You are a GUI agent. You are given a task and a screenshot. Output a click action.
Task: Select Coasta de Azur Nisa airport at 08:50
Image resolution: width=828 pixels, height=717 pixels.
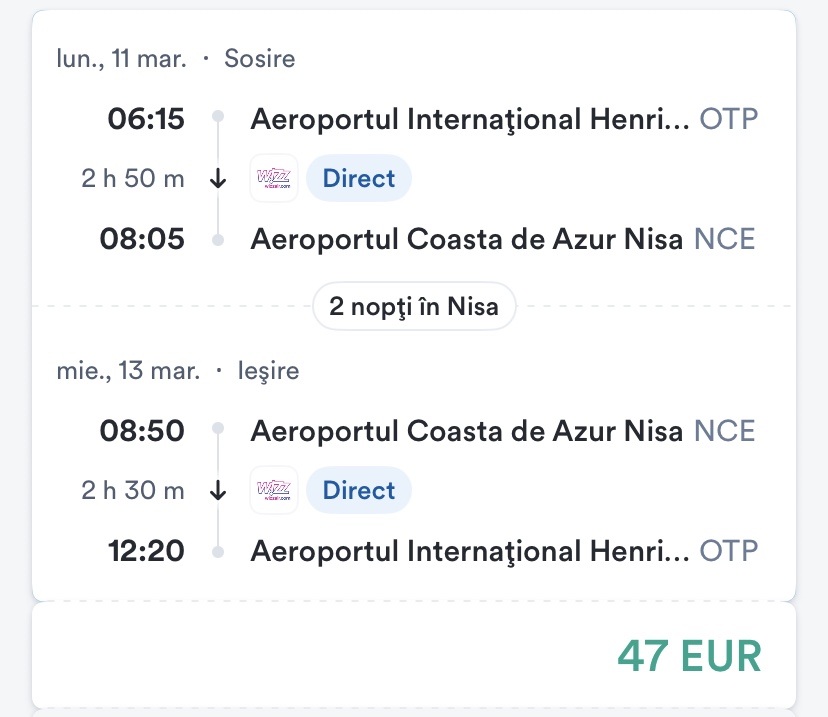click(467, 432)
